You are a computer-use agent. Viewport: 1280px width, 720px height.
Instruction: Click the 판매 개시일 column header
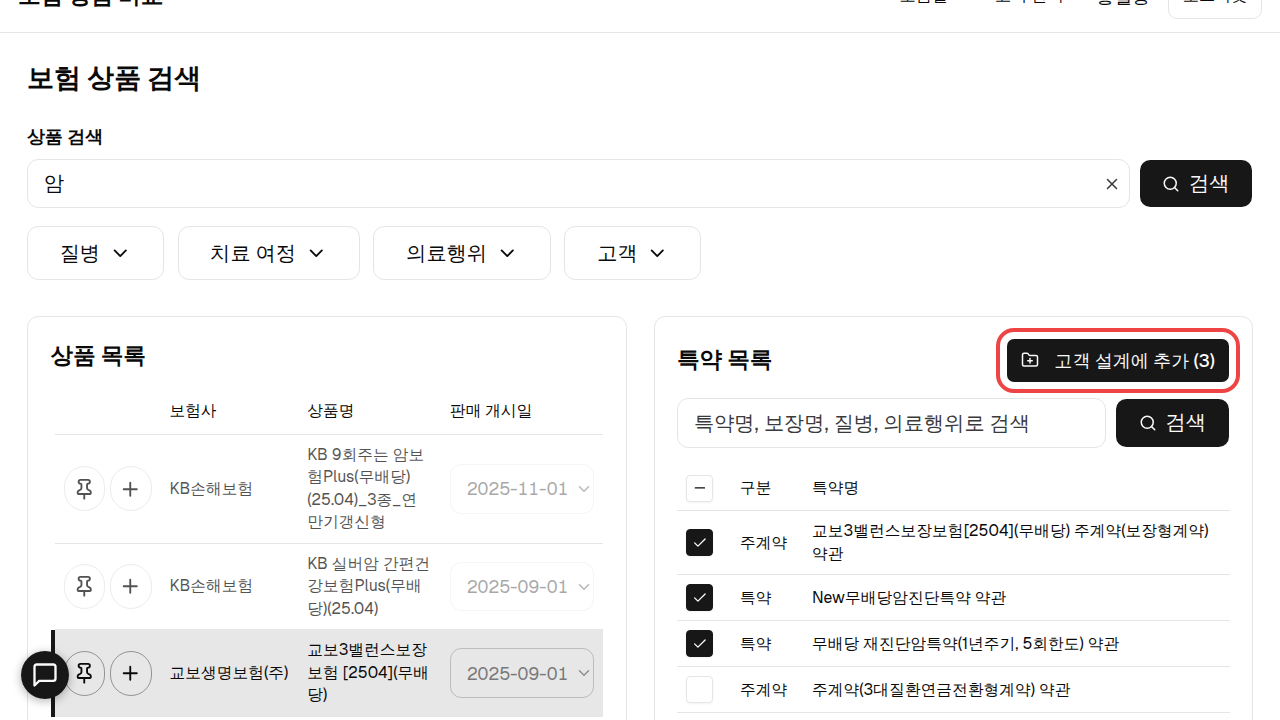[x=491, y=411]
